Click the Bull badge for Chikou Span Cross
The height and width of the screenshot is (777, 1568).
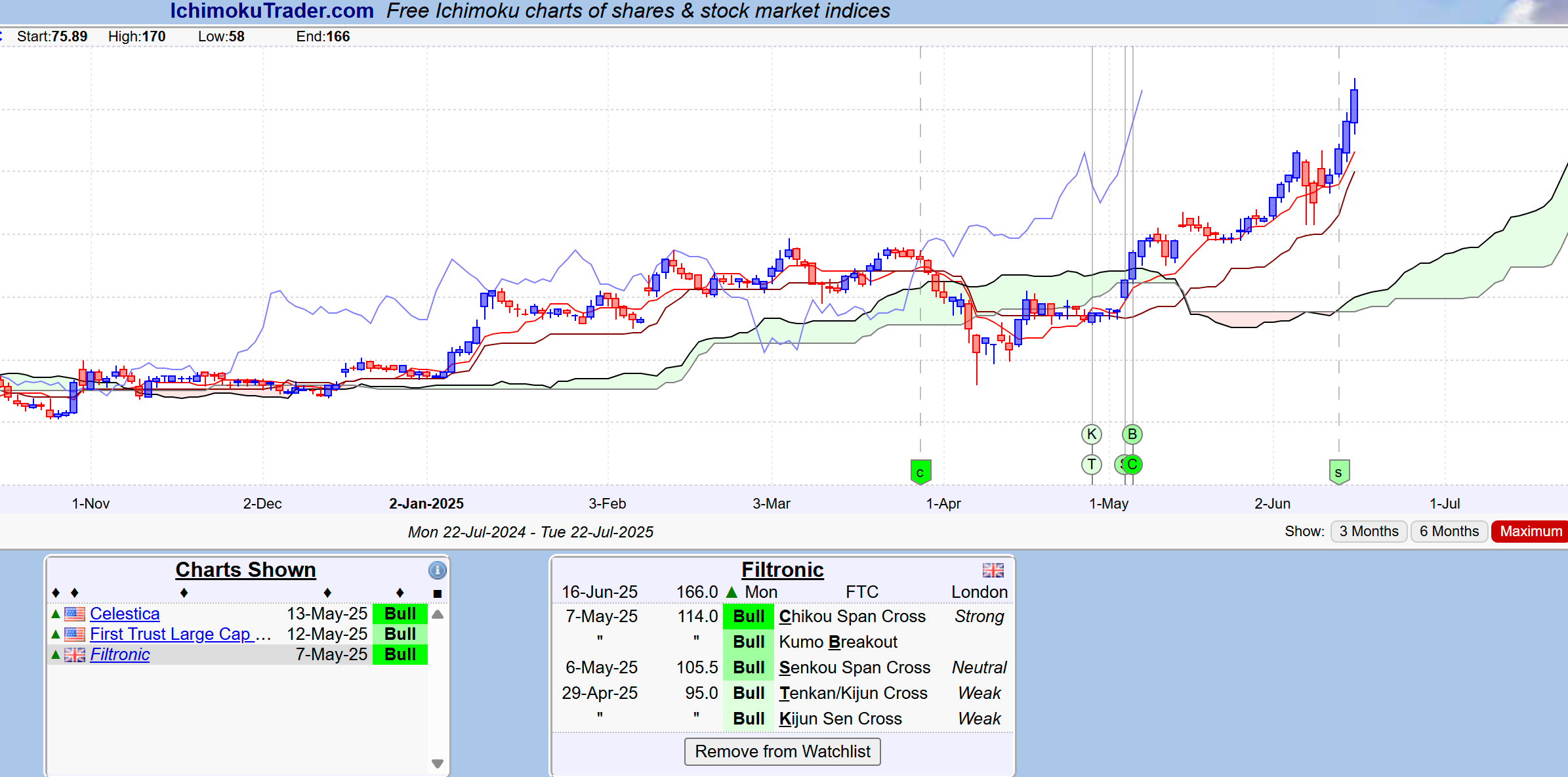click(x=749, y=616)
